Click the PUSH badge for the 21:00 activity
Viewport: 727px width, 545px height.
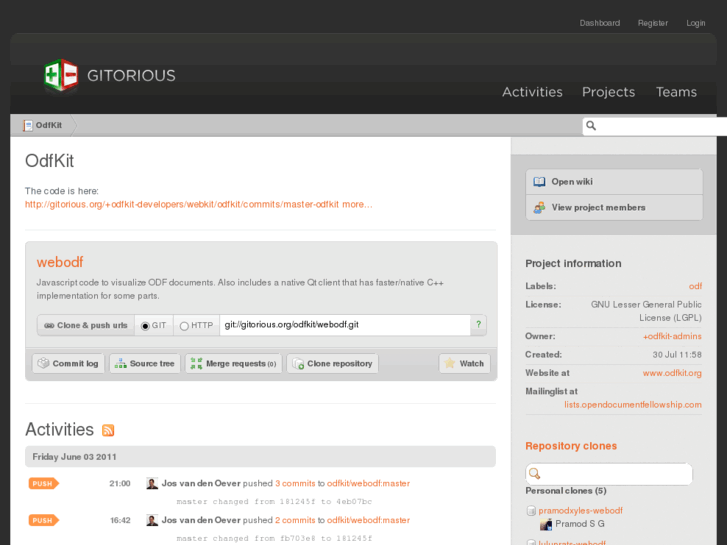[44, 484]
